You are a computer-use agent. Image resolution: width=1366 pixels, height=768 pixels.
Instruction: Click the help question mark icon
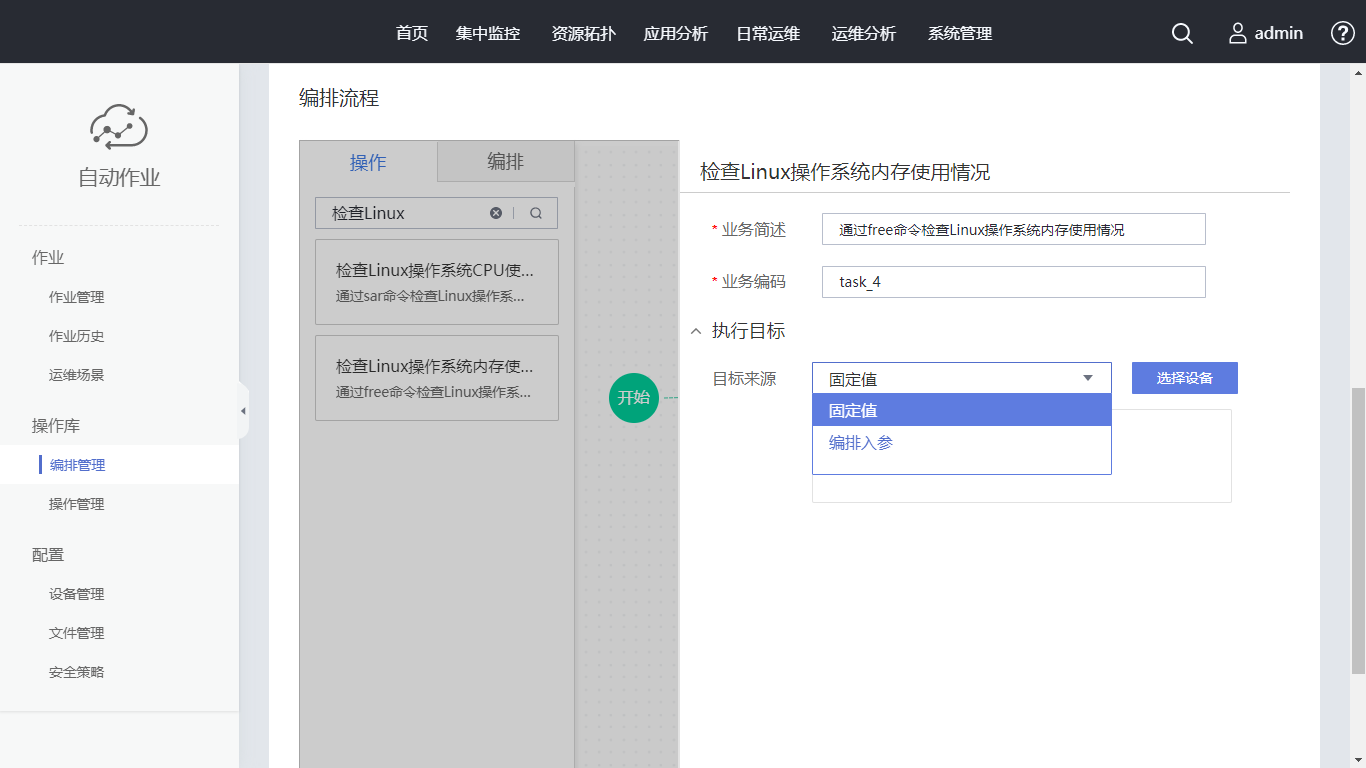(x=1342, y=33)
